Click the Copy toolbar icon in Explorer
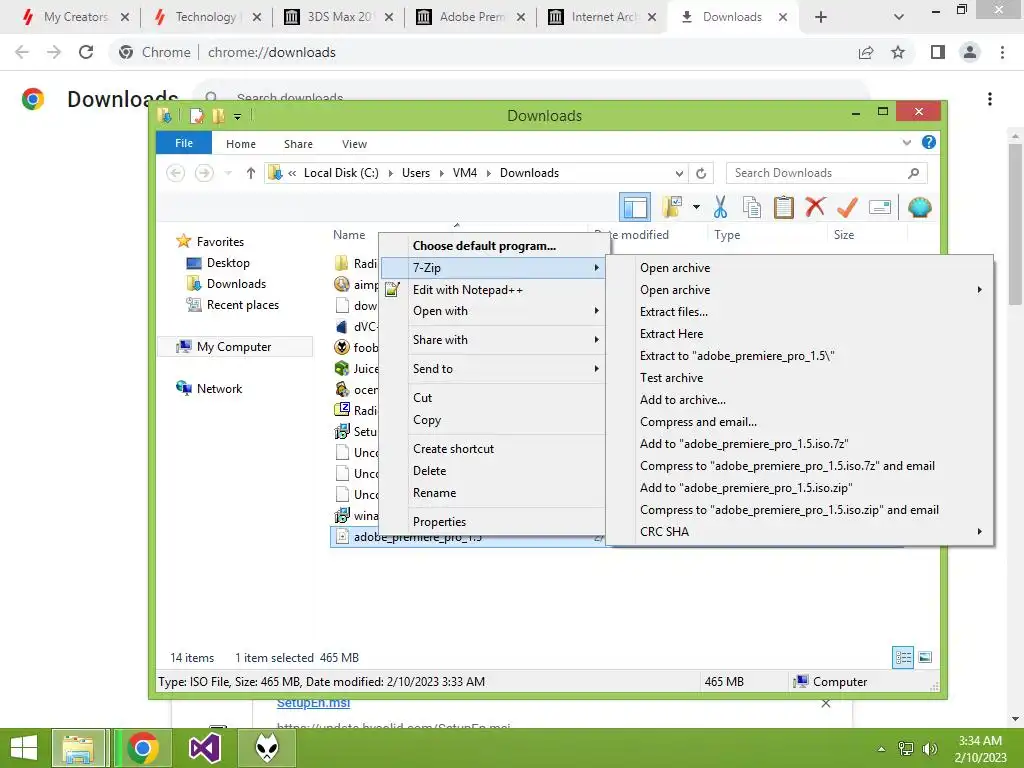The height and width of the screenshot is (768, 1024). coord(752,208)
